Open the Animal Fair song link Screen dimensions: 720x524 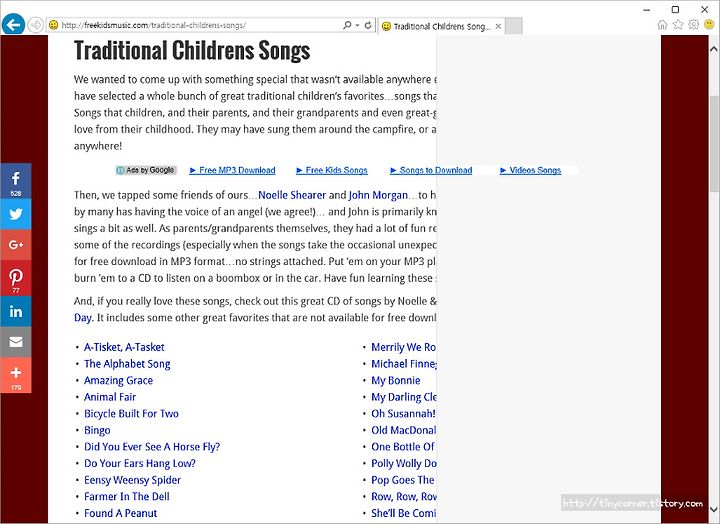point(110,397)
